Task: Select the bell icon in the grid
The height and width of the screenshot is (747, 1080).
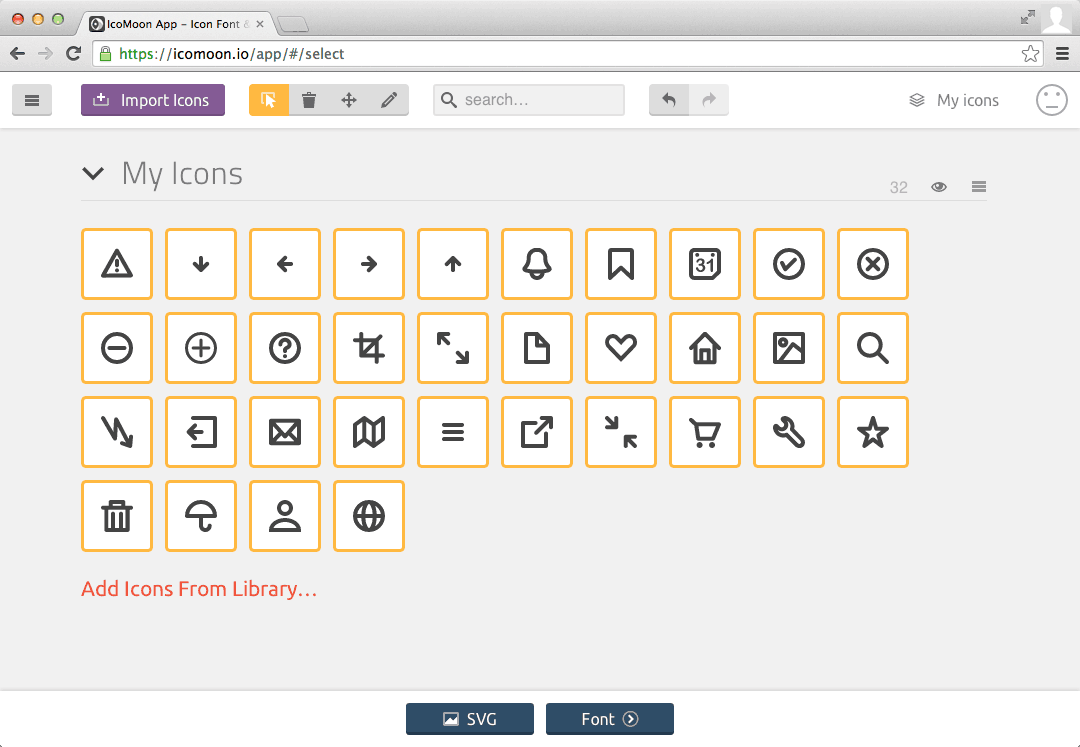Action: tap(537, 264)
